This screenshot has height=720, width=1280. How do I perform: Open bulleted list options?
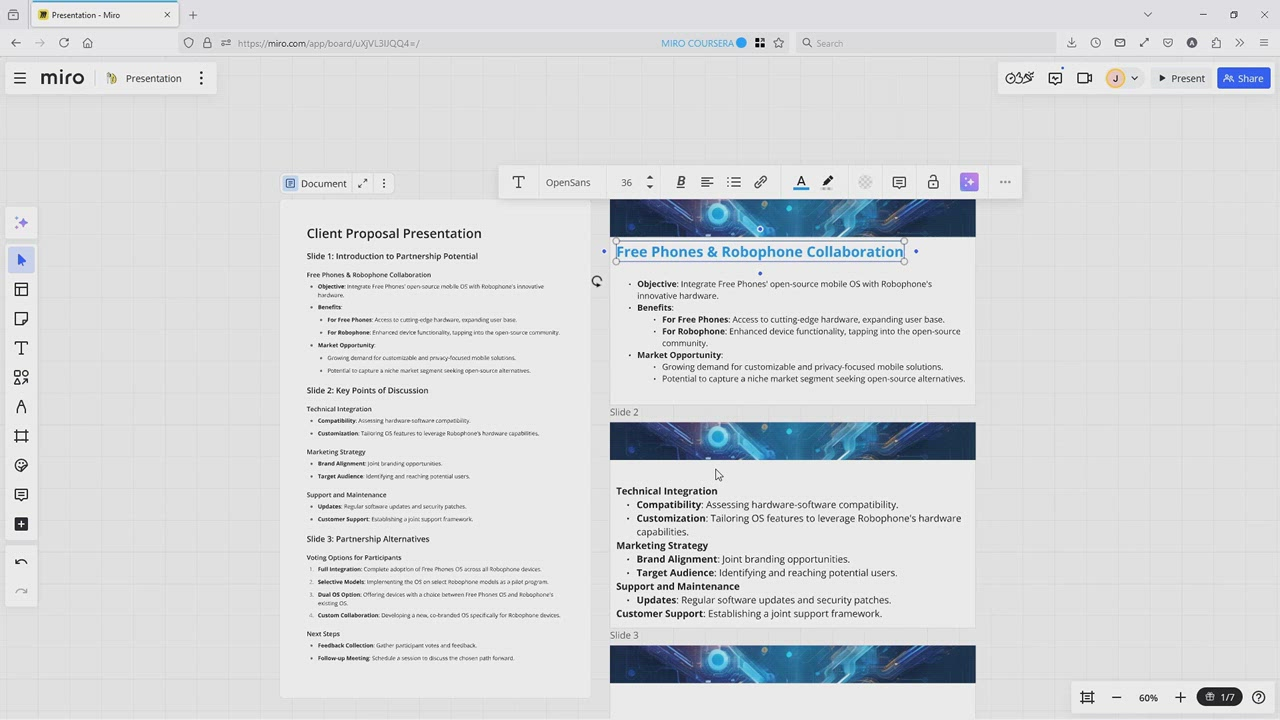(x=734, y=182)
